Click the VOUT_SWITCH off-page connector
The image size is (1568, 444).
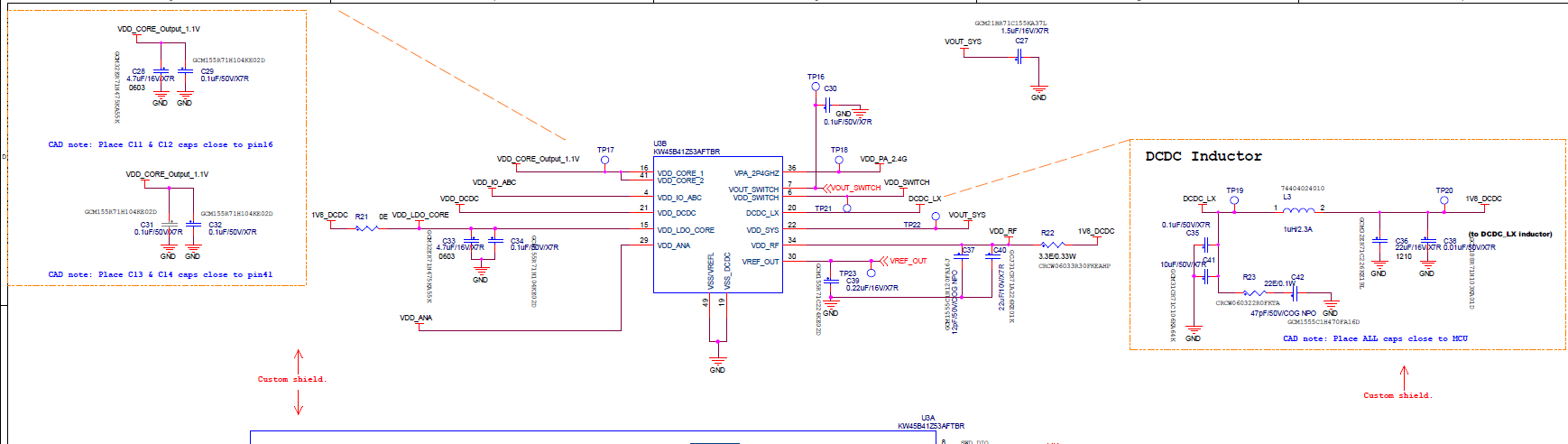point(851,188)
